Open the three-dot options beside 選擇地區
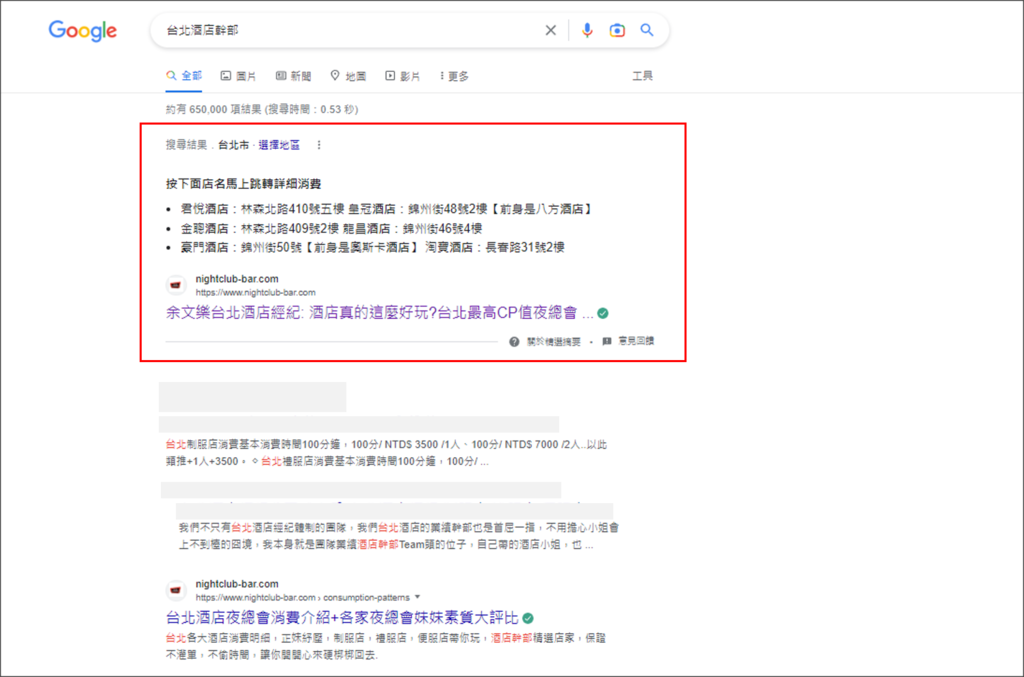Screen dimensions: 1024x677 click(319, 145)
